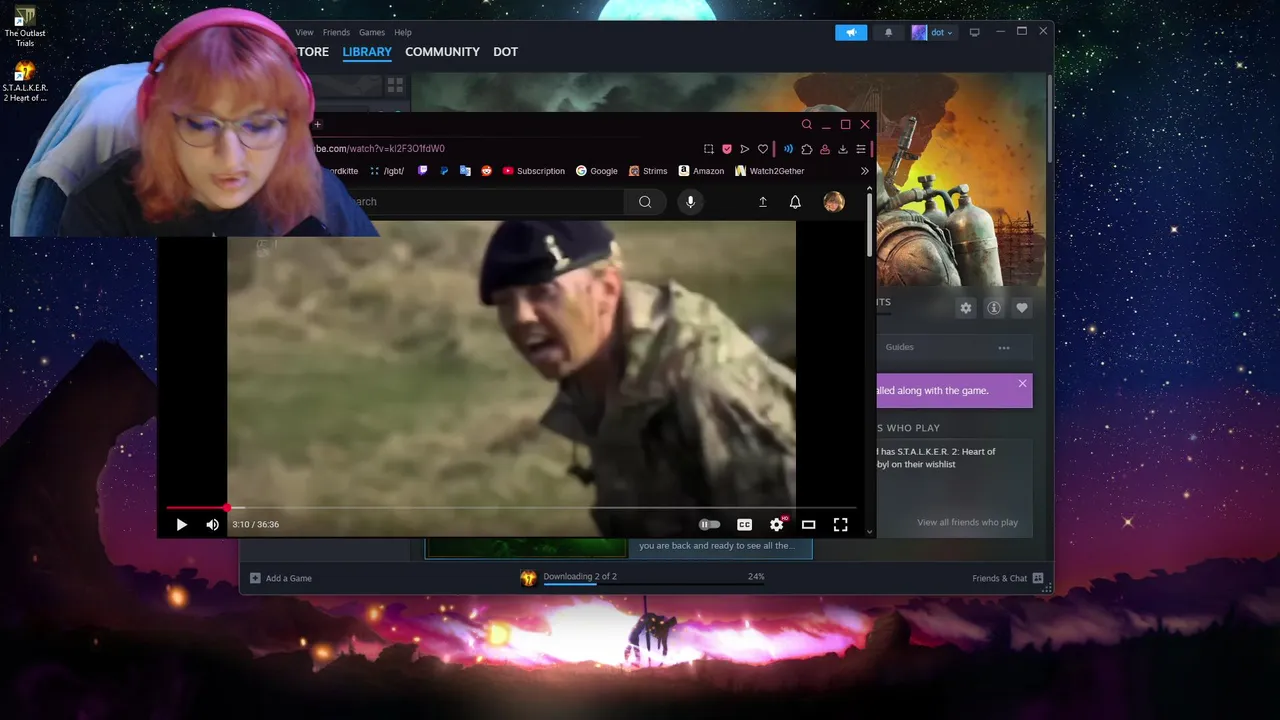Screen dimensions: 1280x720
Task: Open browser downloads icon
Action: click(842, 149)
